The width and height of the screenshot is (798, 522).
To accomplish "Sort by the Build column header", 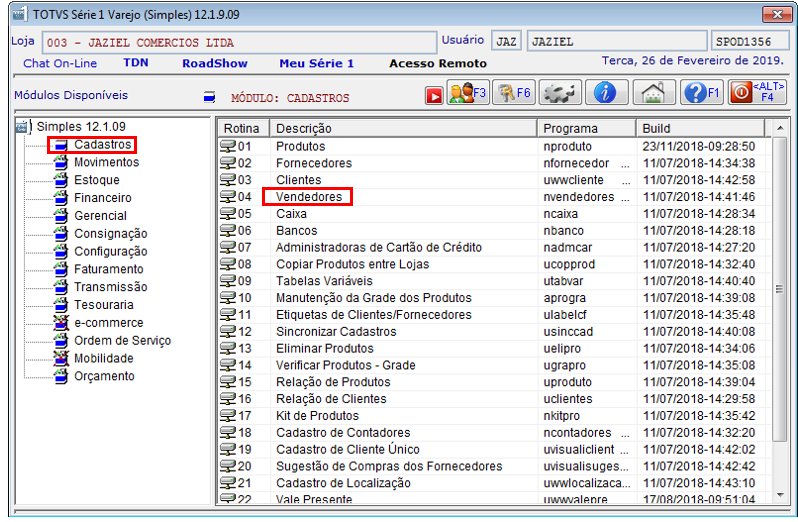I will [x=700, y=128].
